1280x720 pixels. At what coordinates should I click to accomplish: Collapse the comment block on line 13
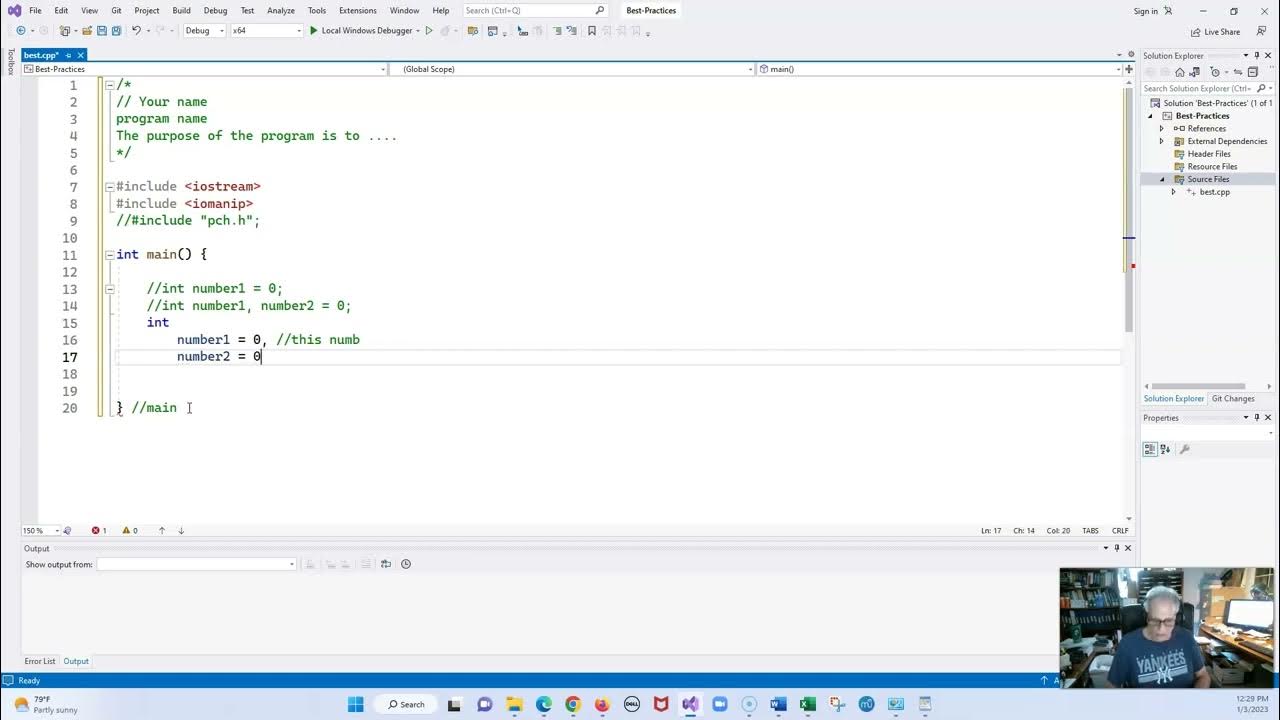pyautogui.click(x=110, y=289)
